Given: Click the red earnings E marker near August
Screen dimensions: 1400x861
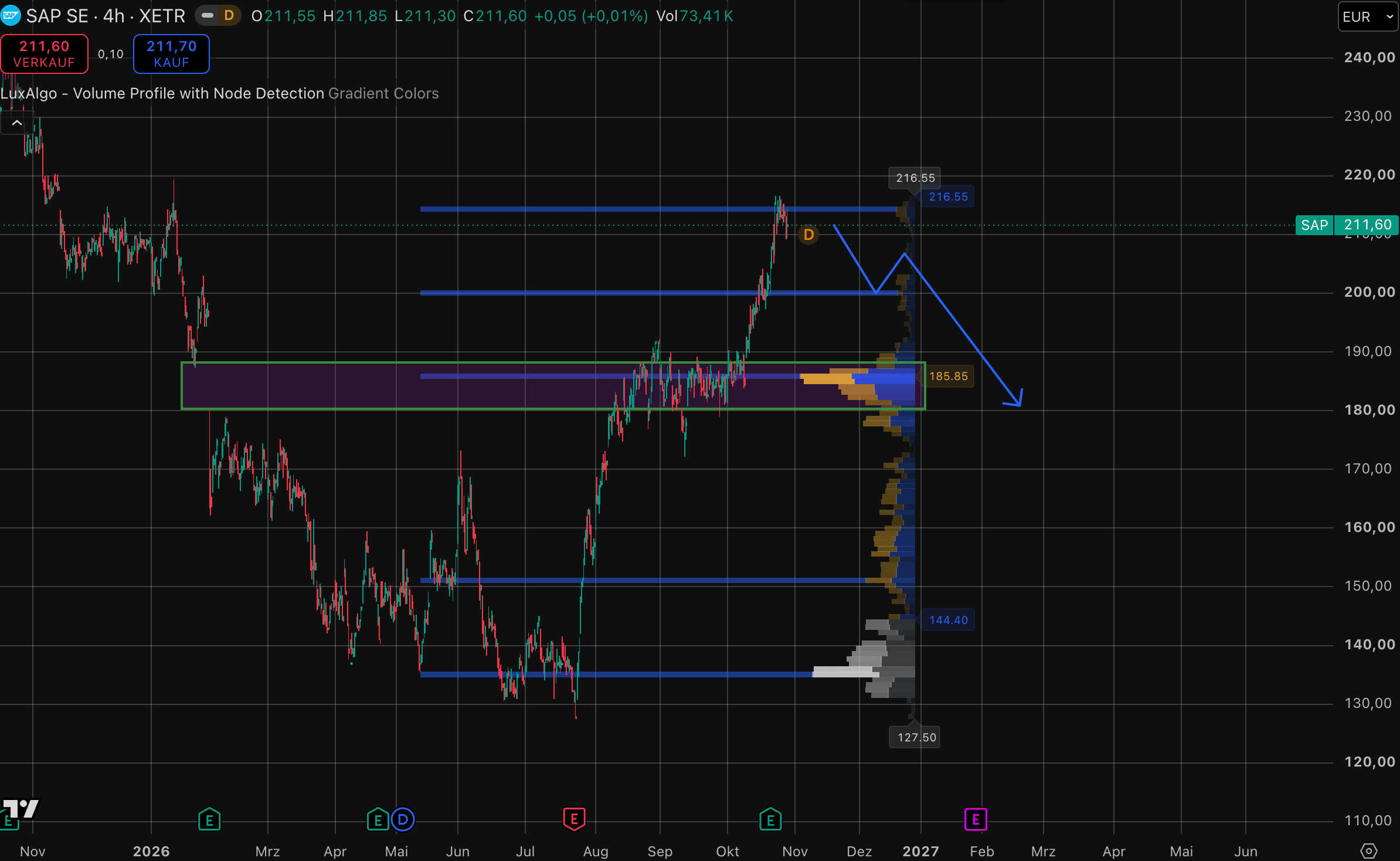Looking at the screenshot, I should point(574,819).
